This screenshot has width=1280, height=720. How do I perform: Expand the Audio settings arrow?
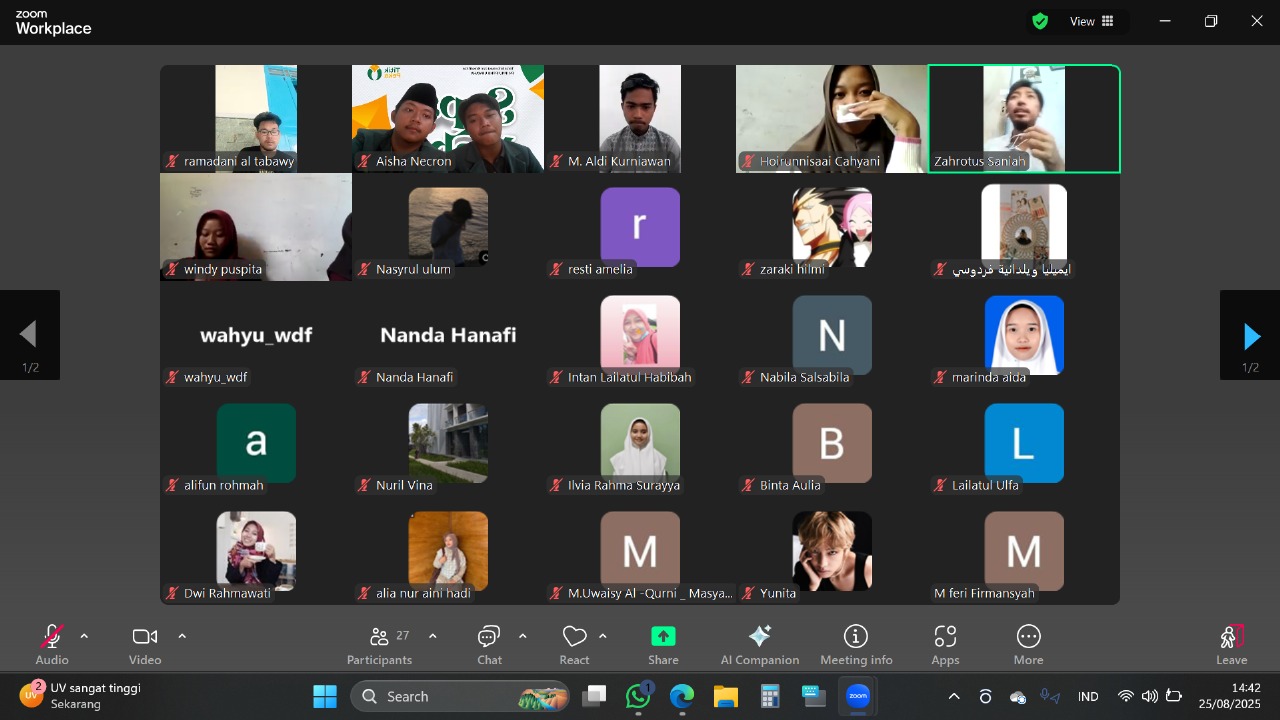tap(84, 636)
